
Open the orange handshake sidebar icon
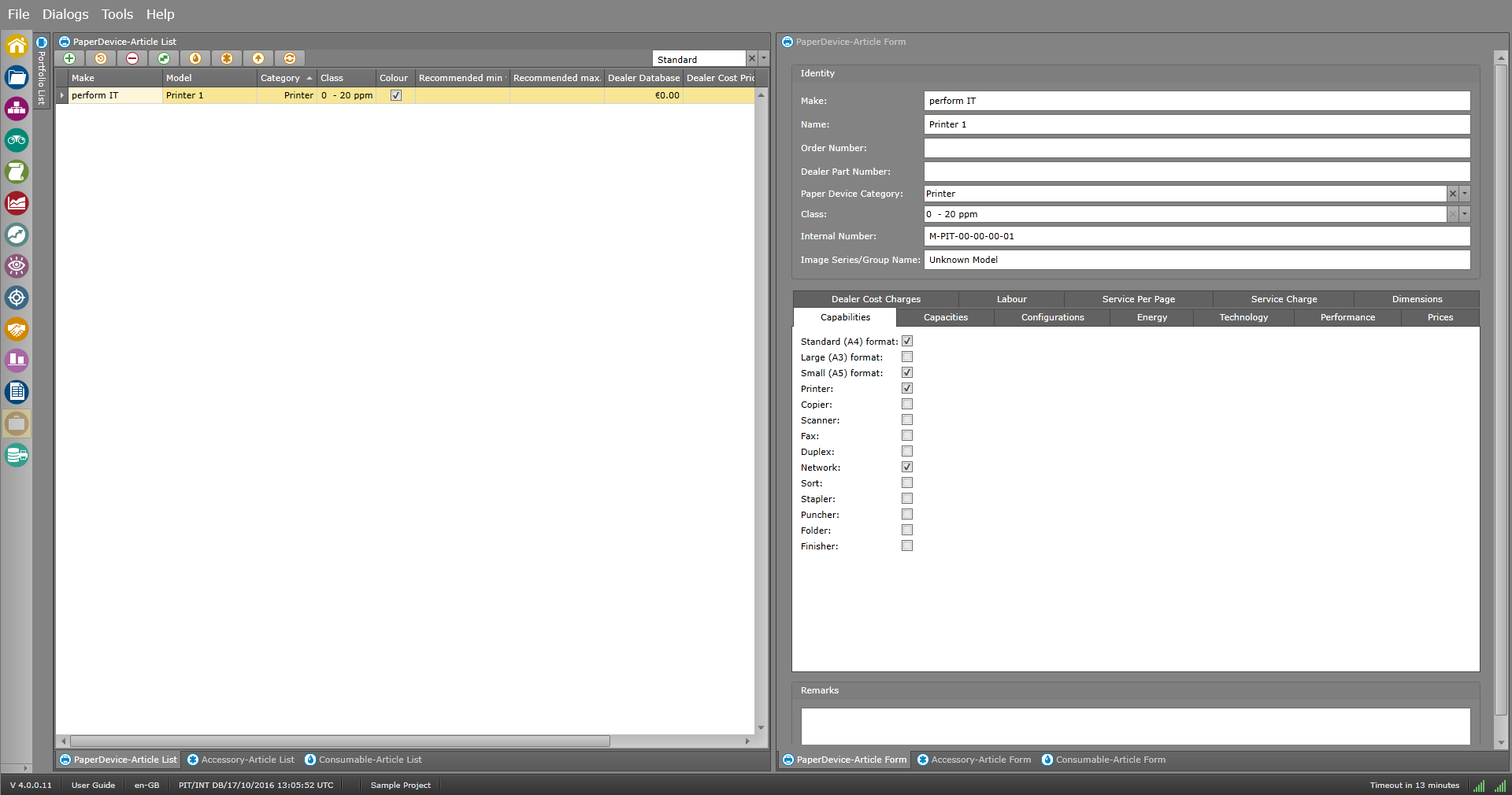pos(17,329)
